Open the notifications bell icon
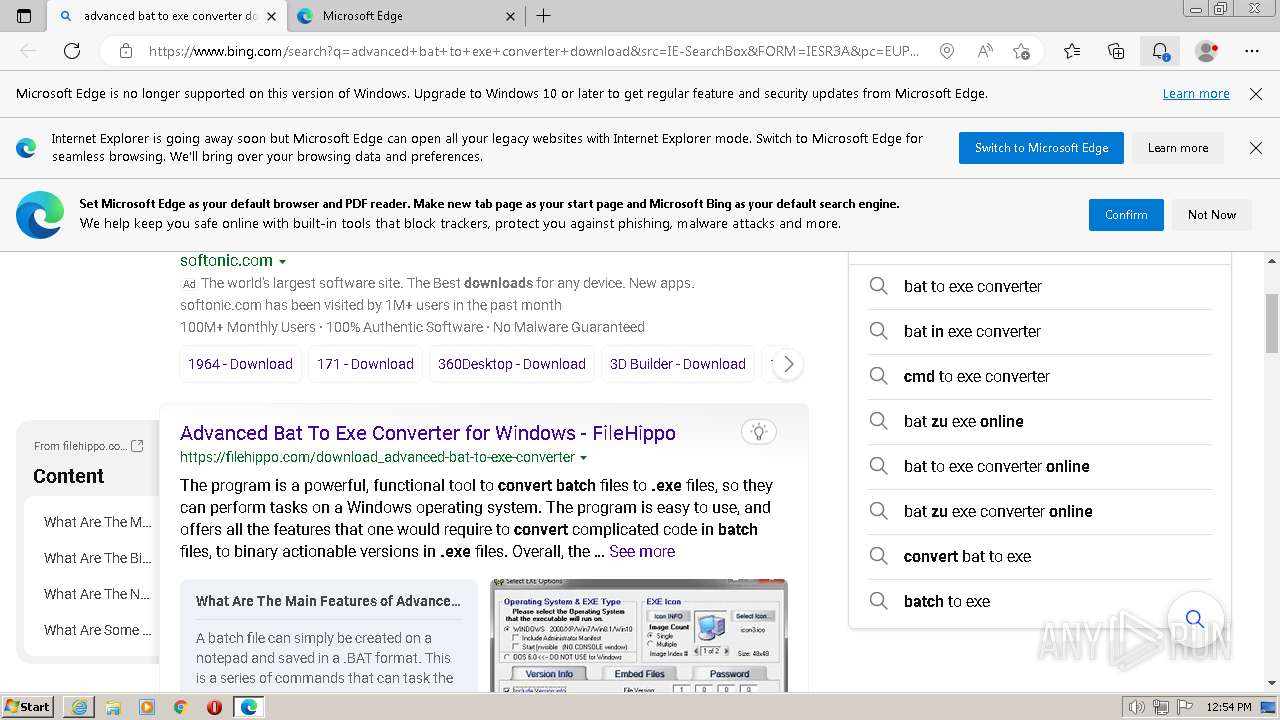Screen dimensions: 1280x720 (x=1160, y=51)
